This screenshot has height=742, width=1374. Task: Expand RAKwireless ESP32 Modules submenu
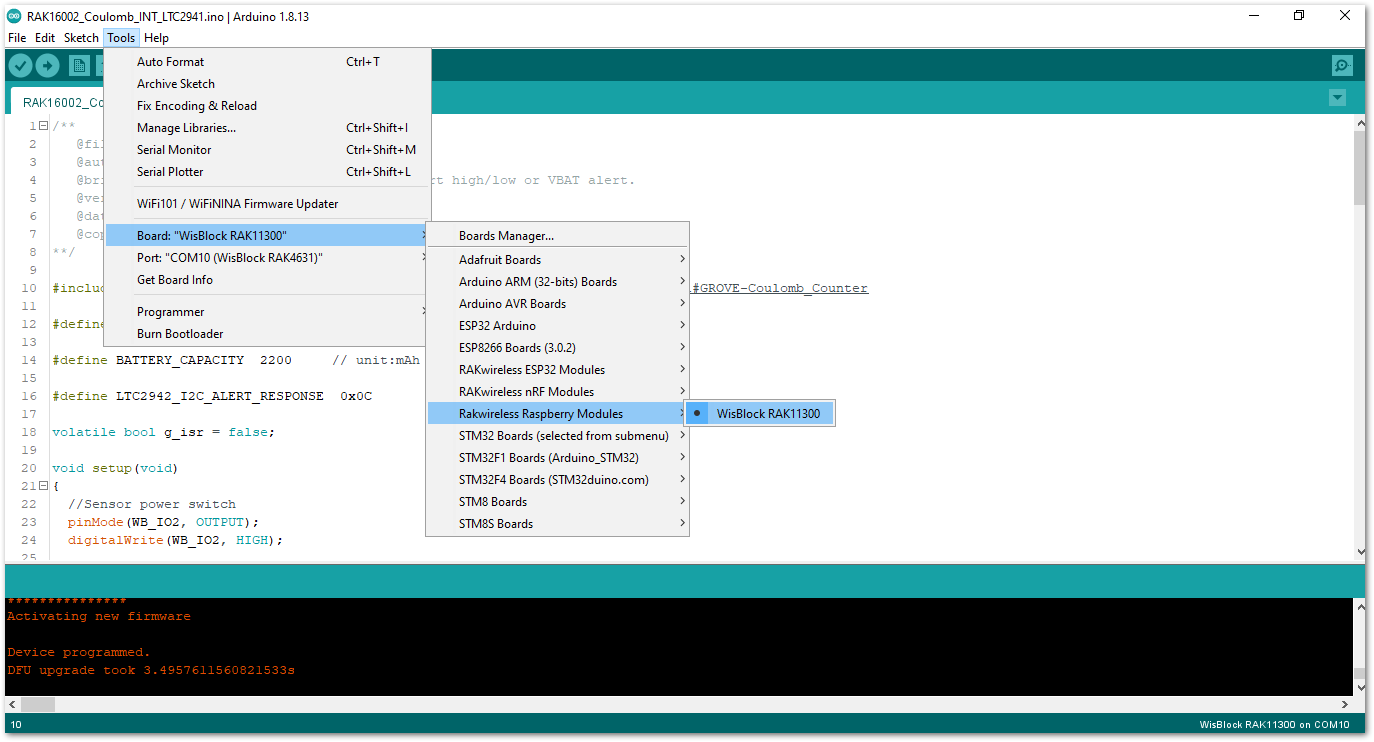(x=557, y=370)
